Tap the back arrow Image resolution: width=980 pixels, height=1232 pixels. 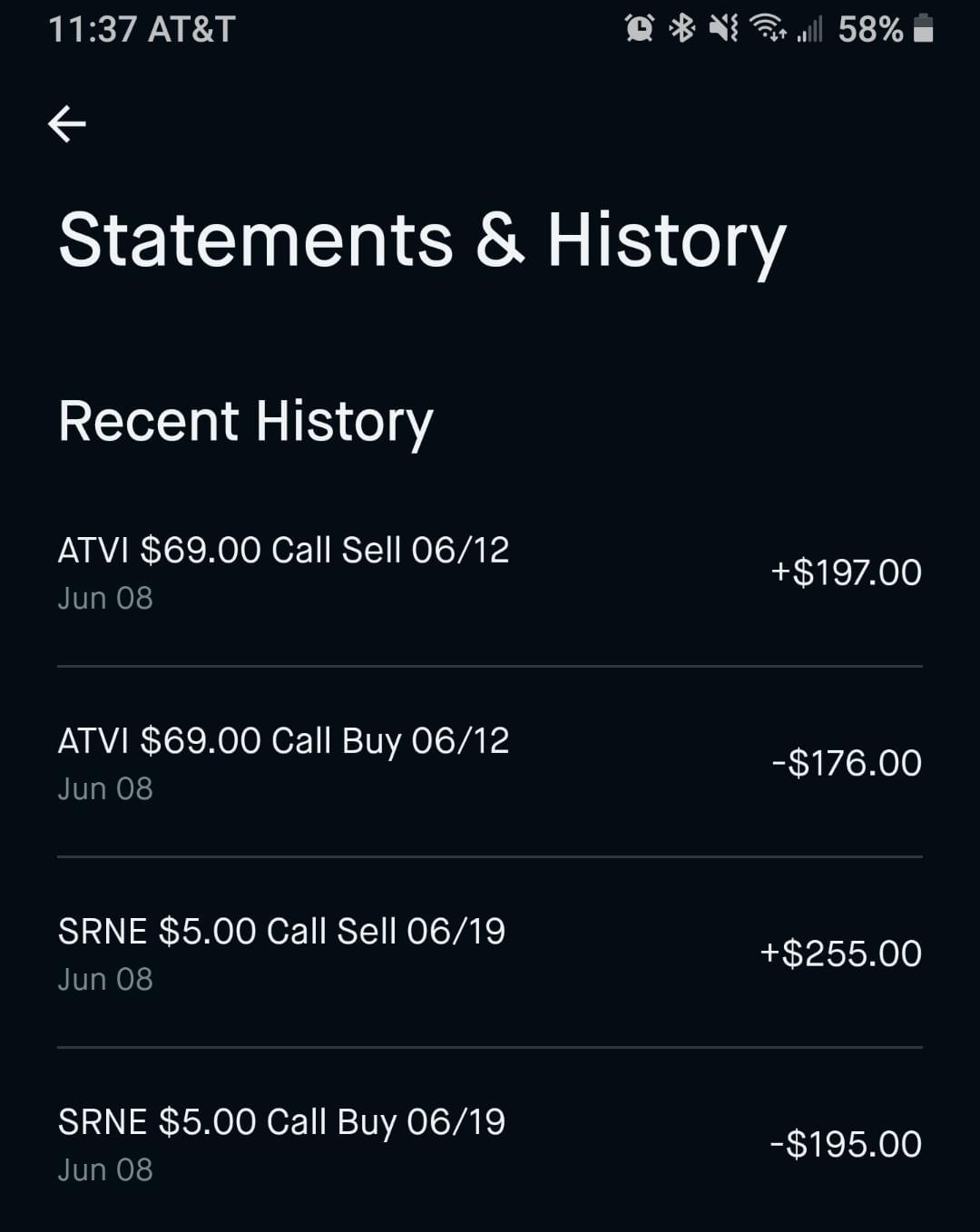tap(67, 124)
